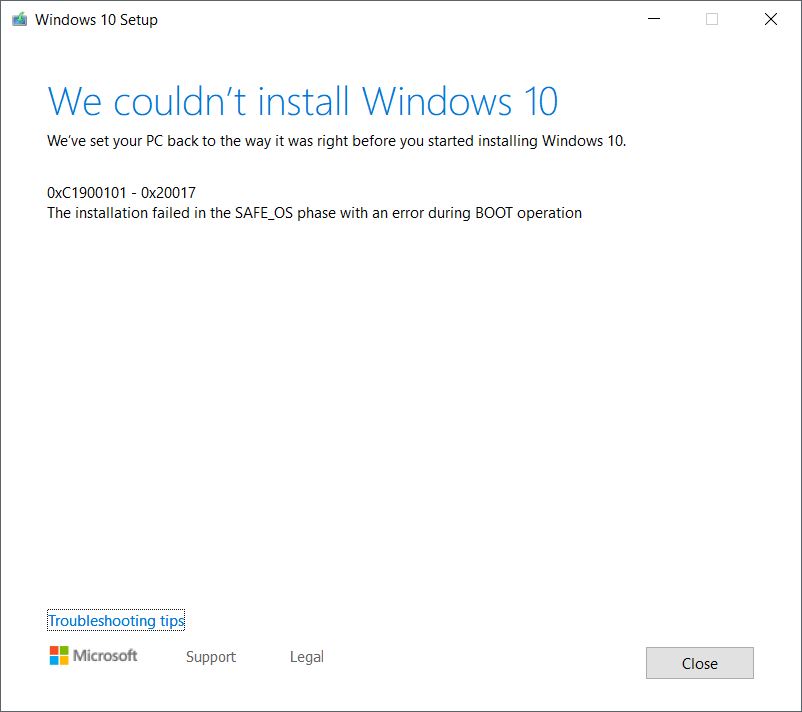Viewport: 802px width, 712px height.
Task: Click the "We've set your PC back" message
Action: pos(337,141)
